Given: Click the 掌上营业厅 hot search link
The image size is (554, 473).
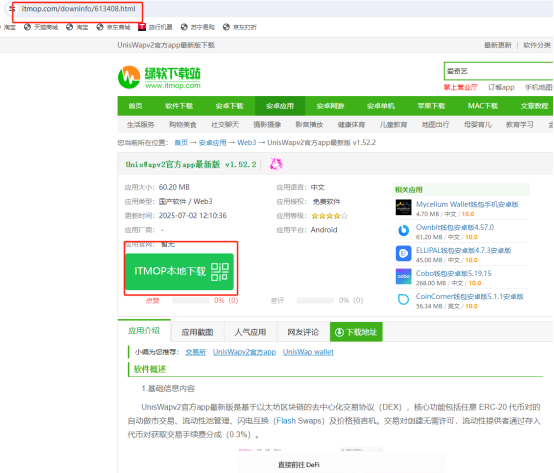Looking at the screenshot, I should coord(460,87).
